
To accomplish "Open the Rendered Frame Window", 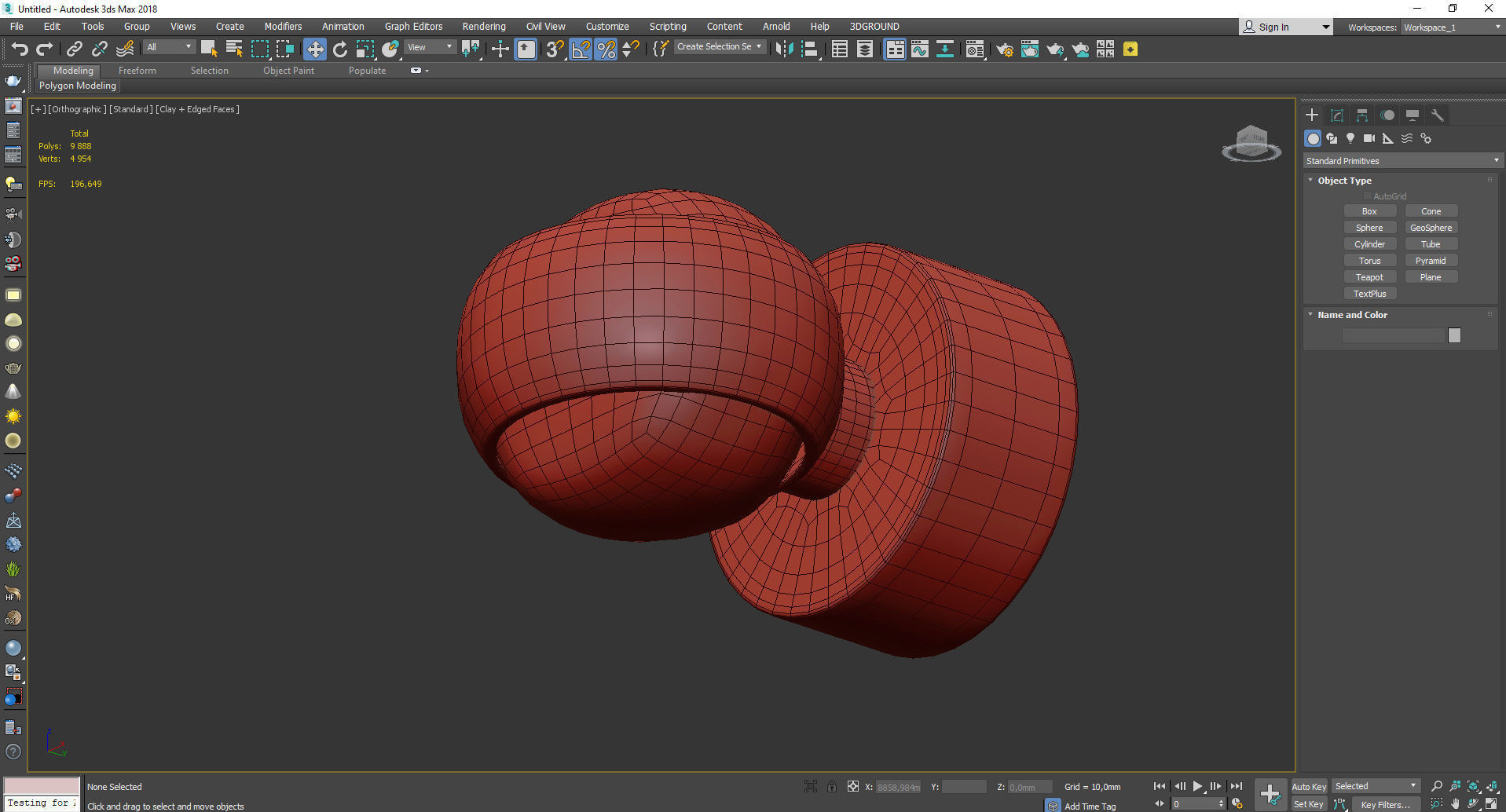I will [1030, 49].
